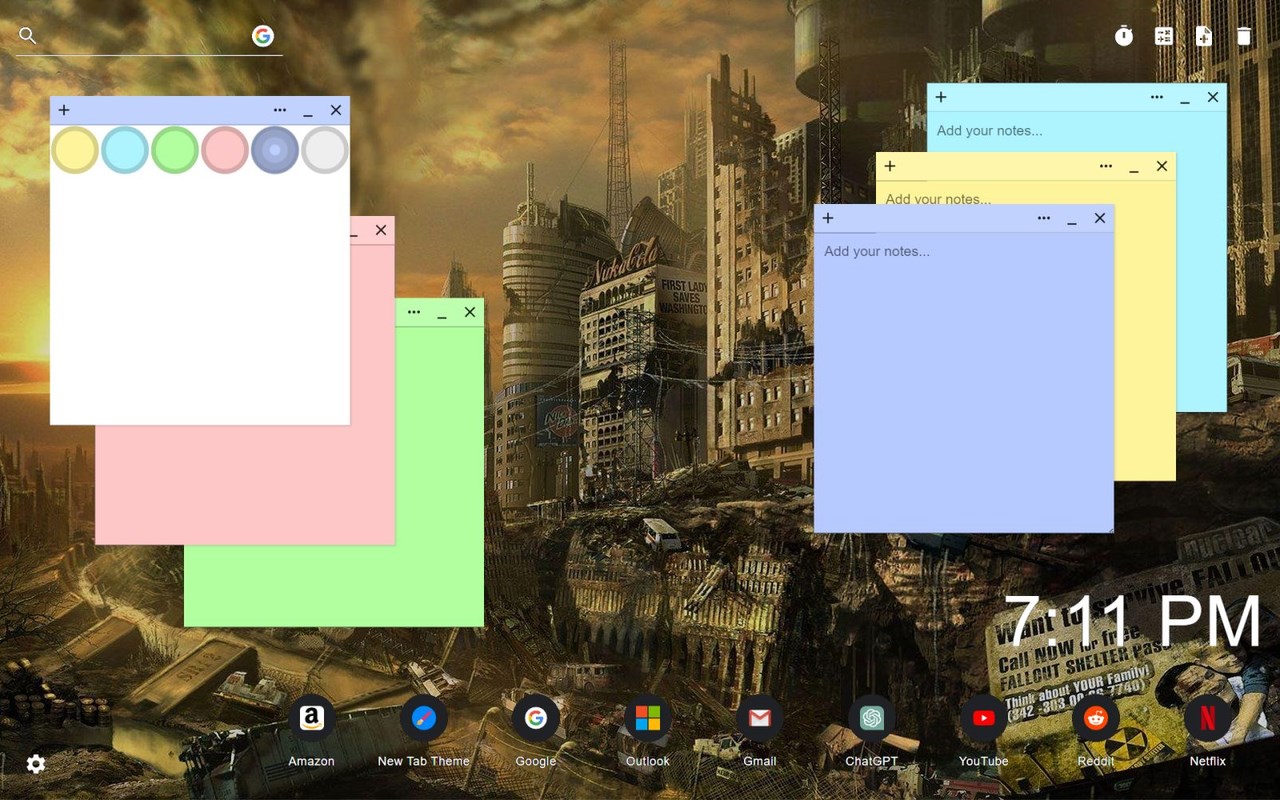This screenshot has height=800, width=1280.
Task: Click the yellow note's 'Add your notes...' text
Action: 938,198
